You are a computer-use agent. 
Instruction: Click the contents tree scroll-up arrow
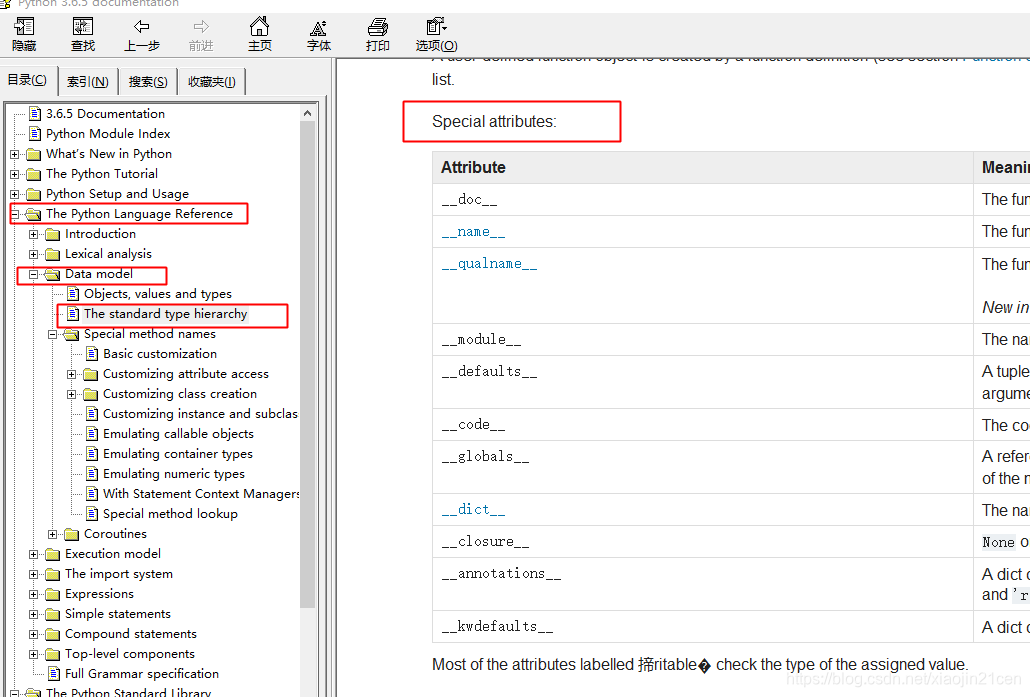tap(307, 113)
